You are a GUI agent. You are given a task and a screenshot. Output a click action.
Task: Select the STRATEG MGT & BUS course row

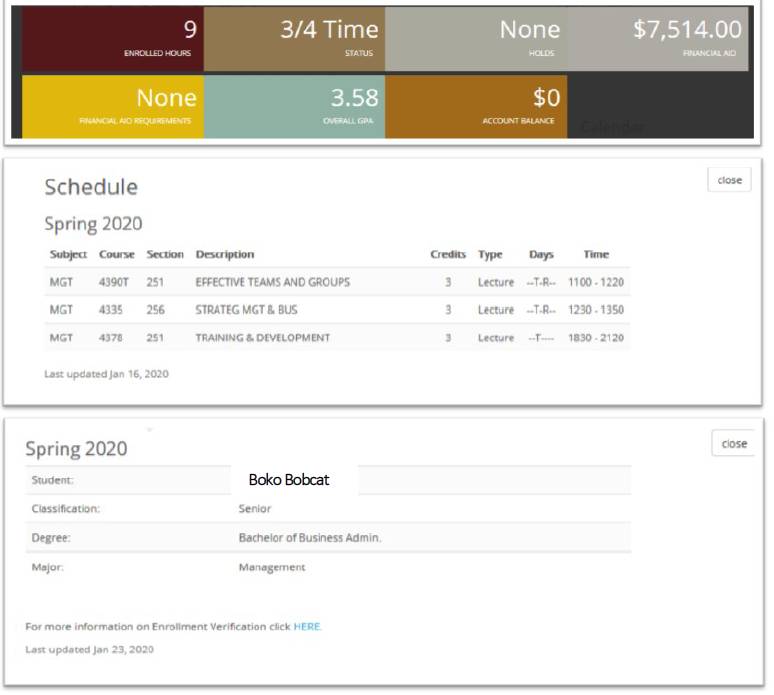click(246, 310)
